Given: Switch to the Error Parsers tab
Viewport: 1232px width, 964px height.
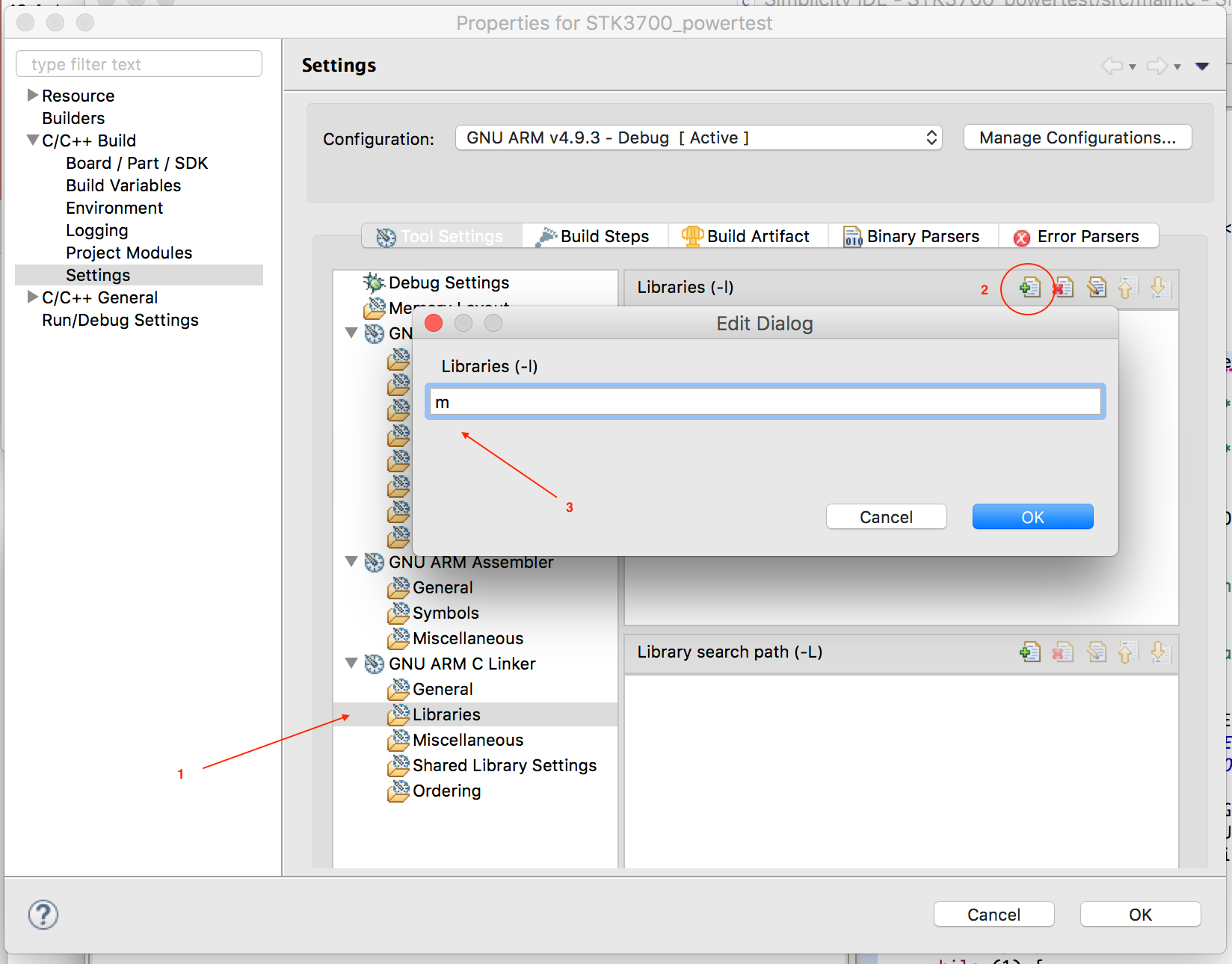Looking at the screenshot, I should (1077, 237).
